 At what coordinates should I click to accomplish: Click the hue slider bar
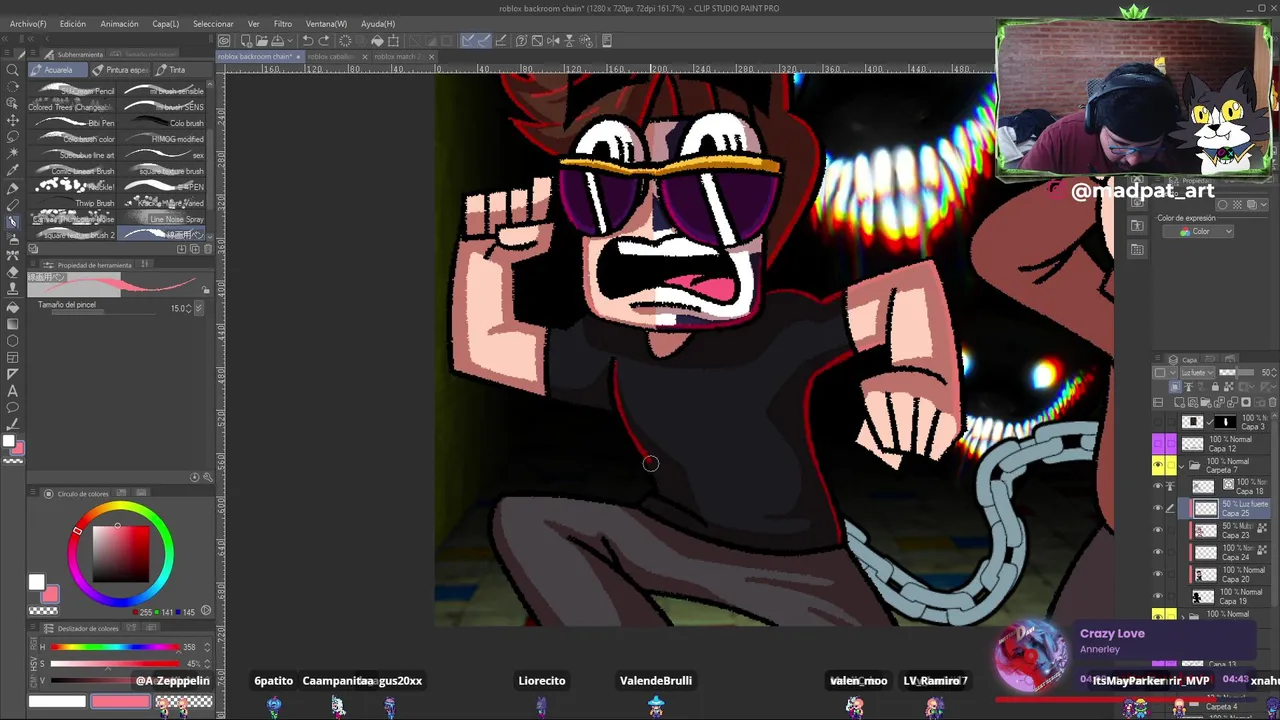tap(116, 648)
